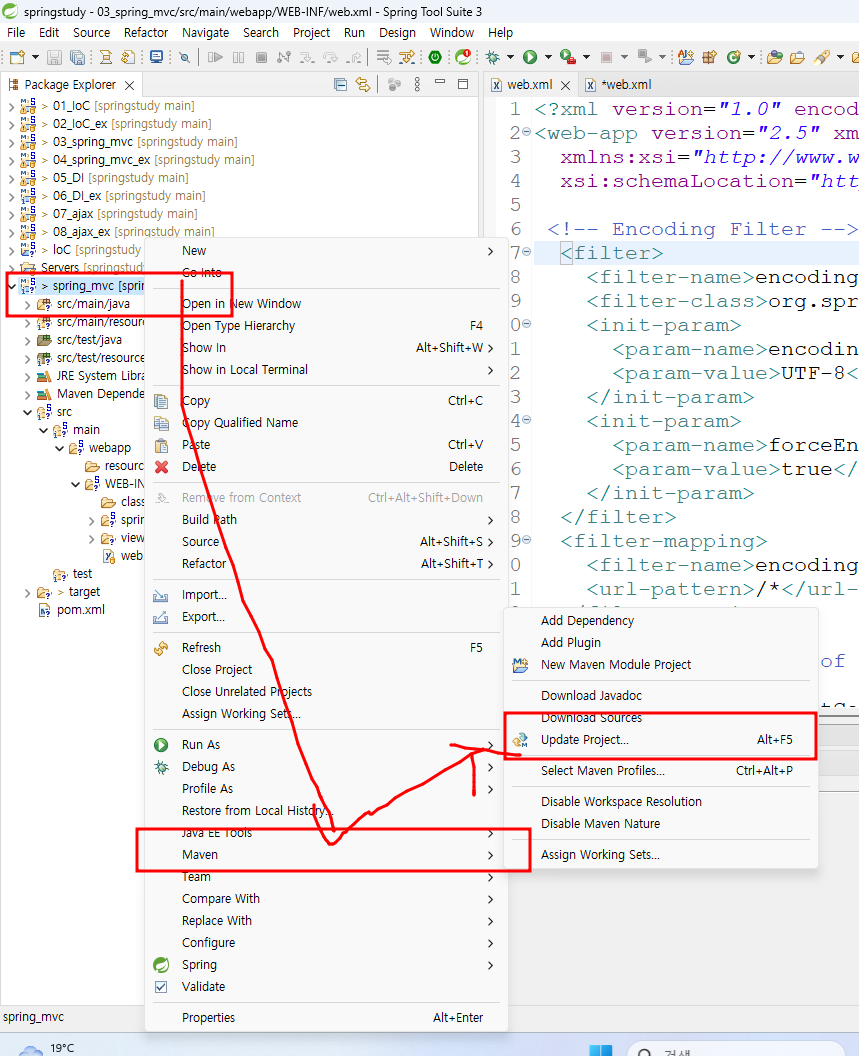This screenshot has width=859, height=1056.
Task: Expand the 07_ajax project node
Action: coord(11,214)
